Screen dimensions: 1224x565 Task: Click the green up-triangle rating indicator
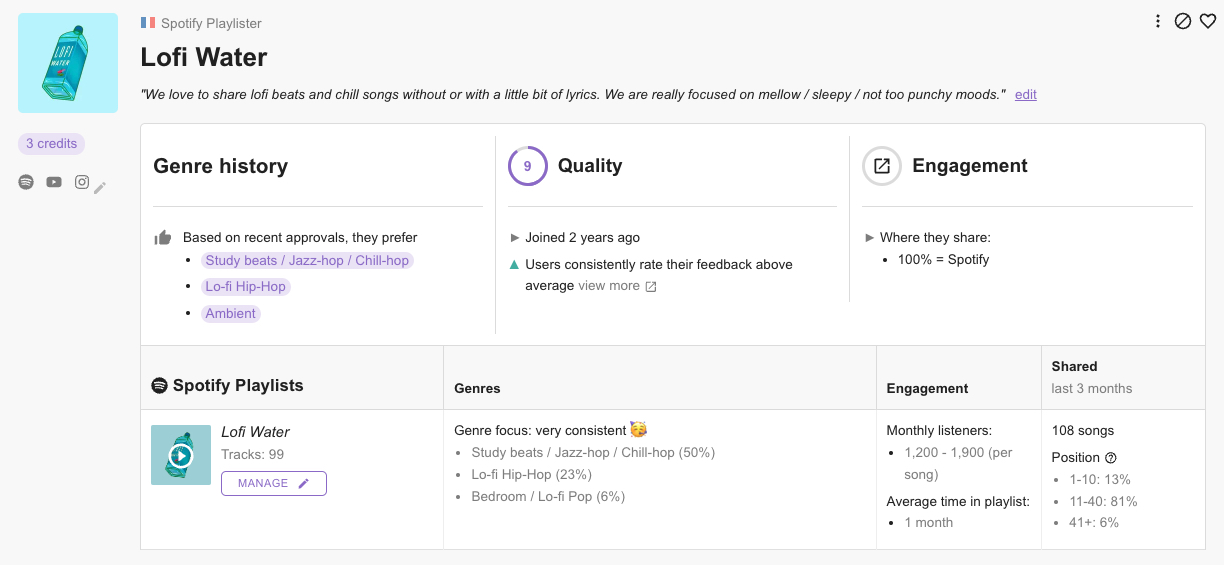[x=514, y=265]
